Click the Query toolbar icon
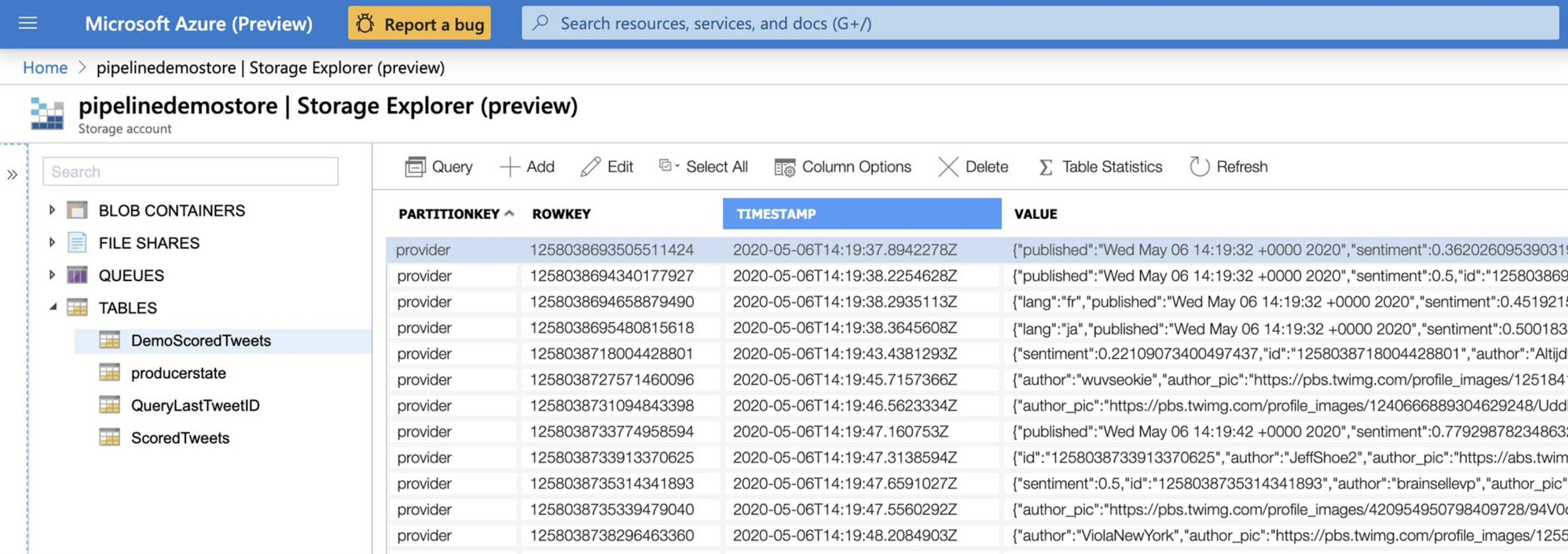 coord(415,167)
